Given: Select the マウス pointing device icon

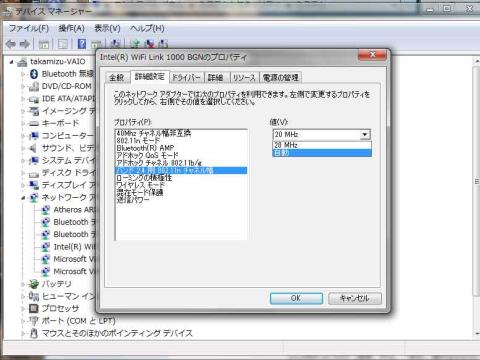Looking at the screenshot, I should (34, 333).
